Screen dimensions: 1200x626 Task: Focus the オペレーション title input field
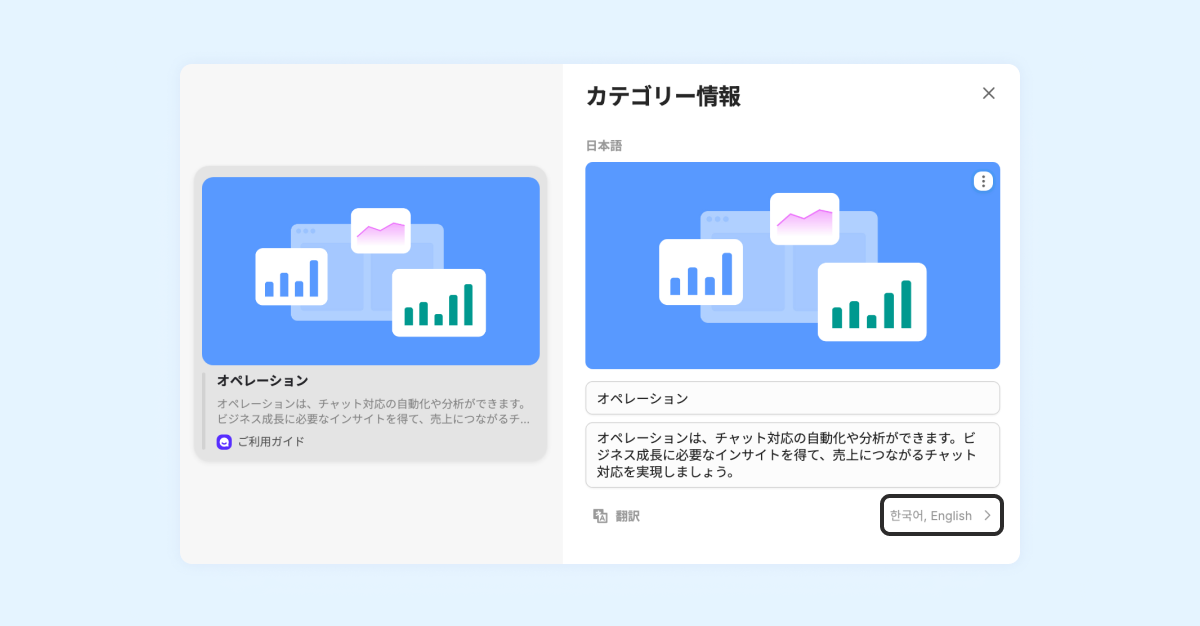click(x=792, y=398)
